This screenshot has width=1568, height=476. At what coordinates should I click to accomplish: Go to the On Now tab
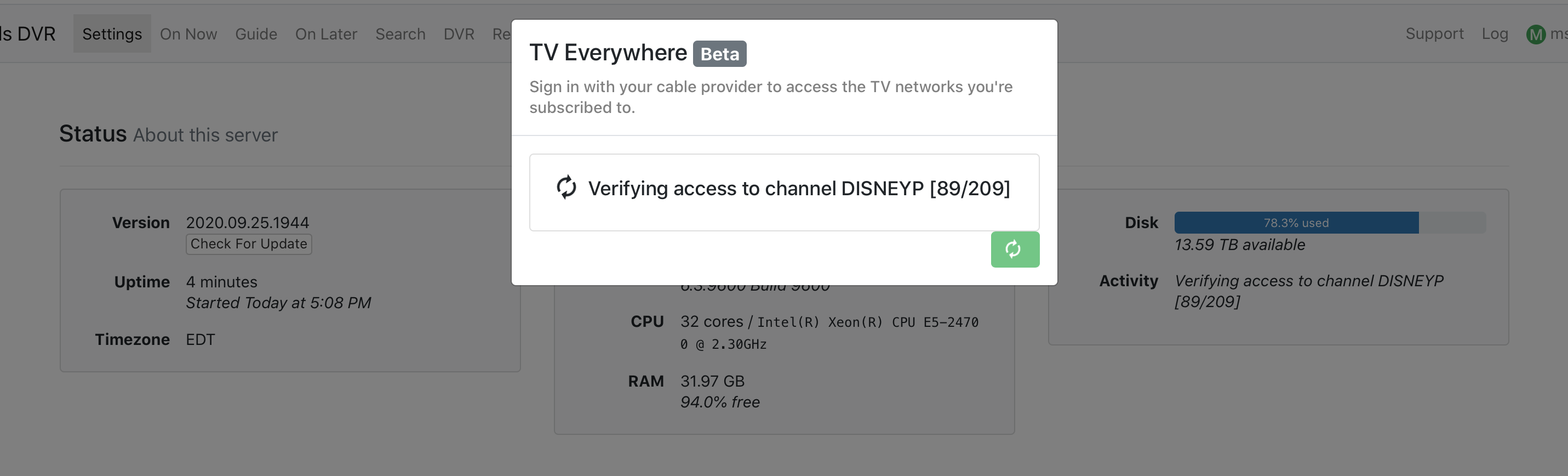pos(188,34)
